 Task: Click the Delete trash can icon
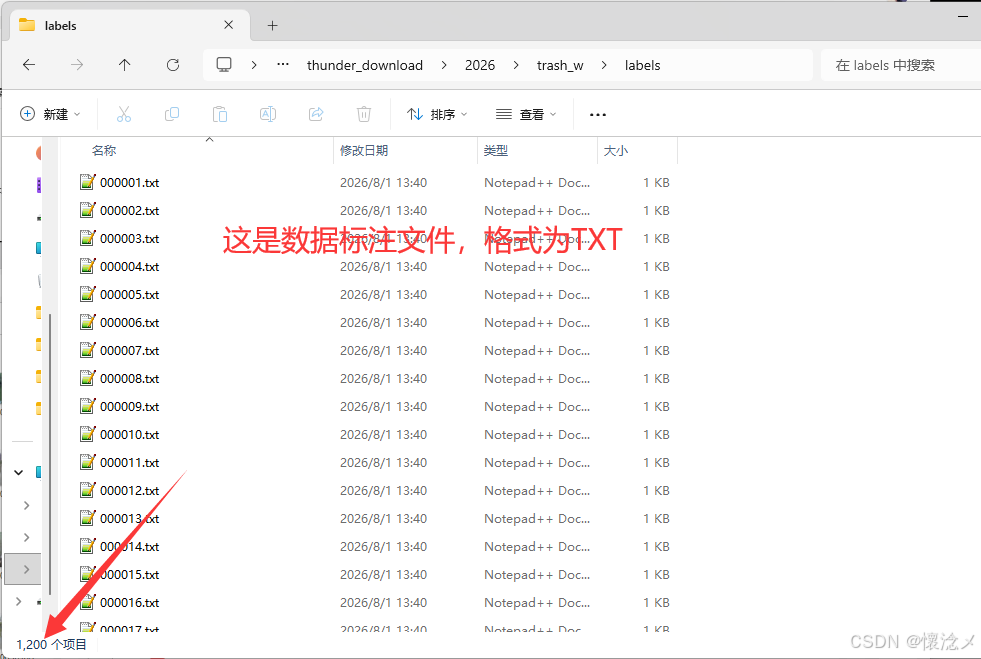(x=363, y=114)
